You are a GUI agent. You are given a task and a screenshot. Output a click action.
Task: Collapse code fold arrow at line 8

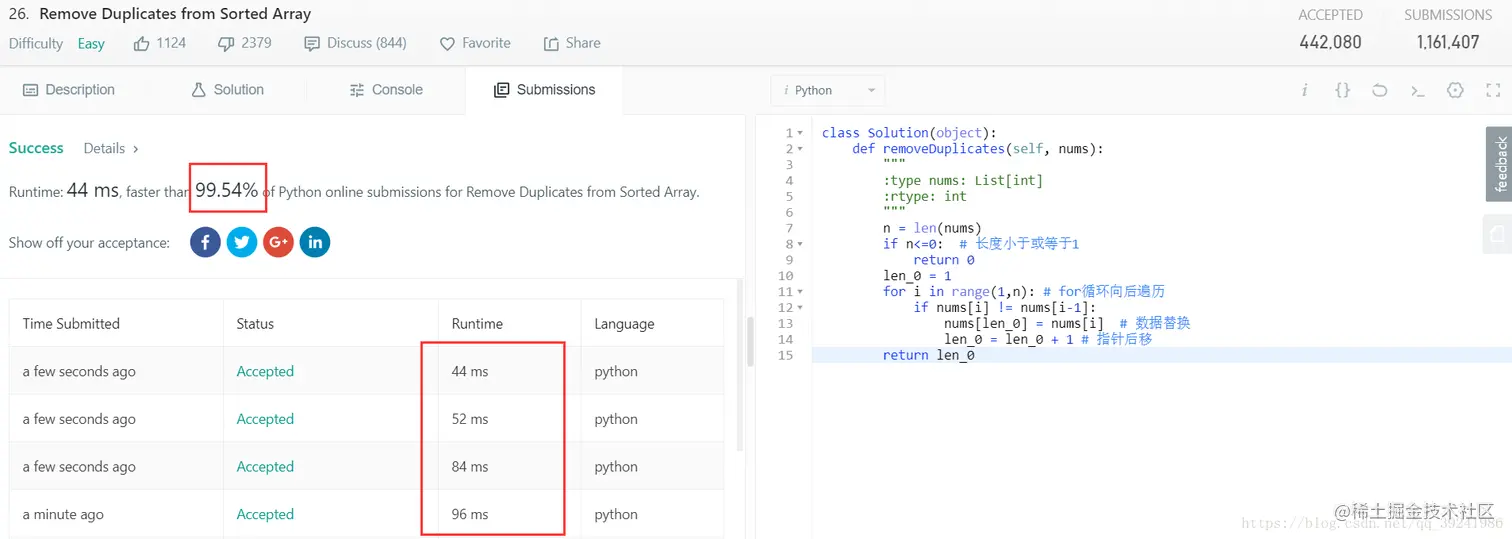coord(800,244)
